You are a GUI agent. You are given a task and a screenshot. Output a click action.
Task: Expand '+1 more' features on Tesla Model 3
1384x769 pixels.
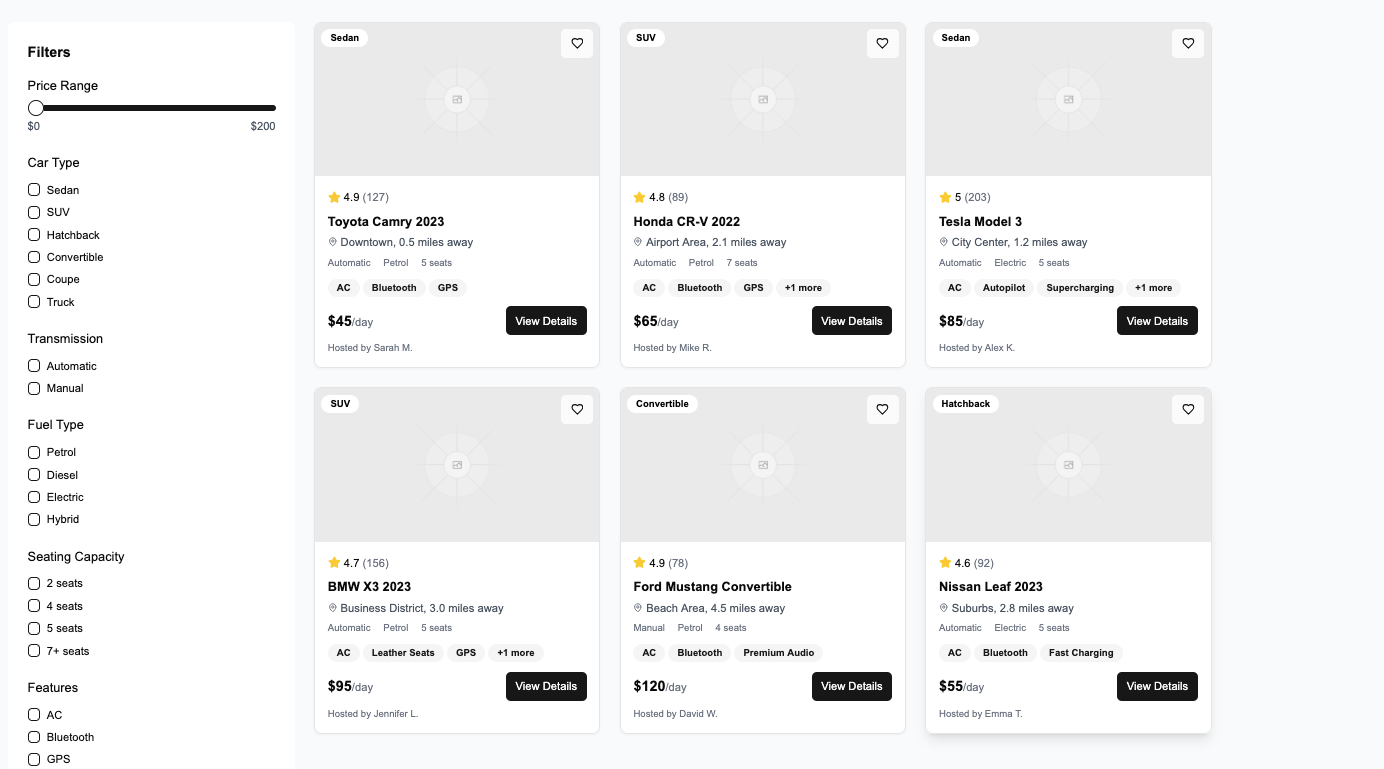click(1153, 288)
